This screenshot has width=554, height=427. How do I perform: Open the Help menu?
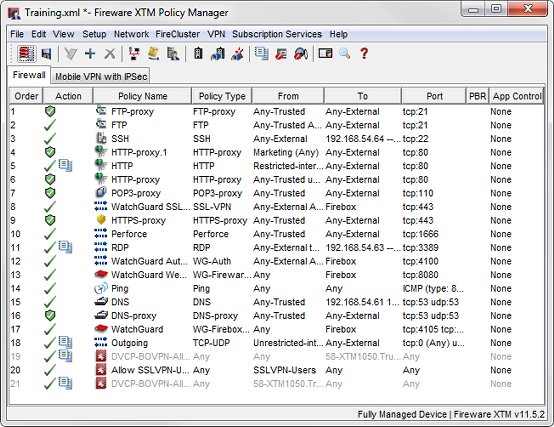point(338,34)
